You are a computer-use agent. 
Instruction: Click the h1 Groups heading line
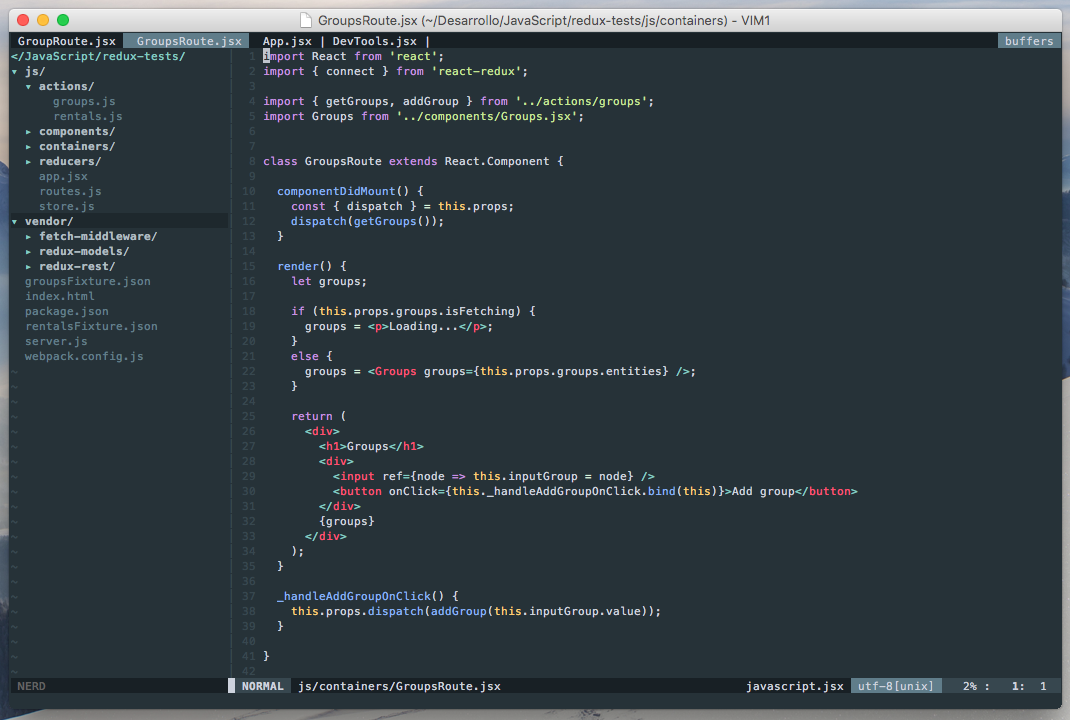(371, 447)
